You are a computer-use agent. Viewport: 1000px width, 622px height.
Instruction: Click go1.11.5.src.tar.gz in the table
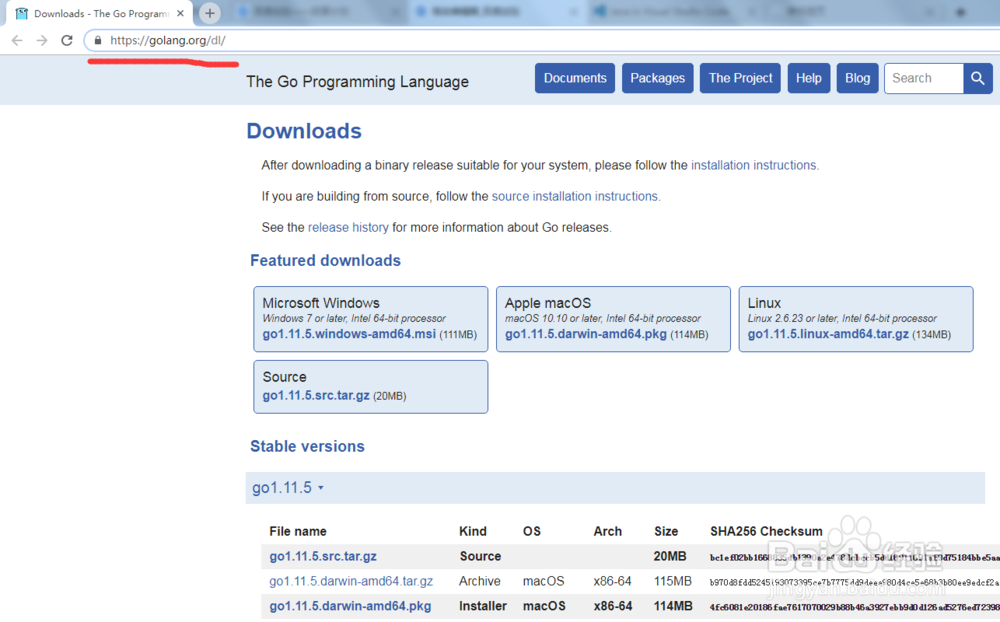323,556
